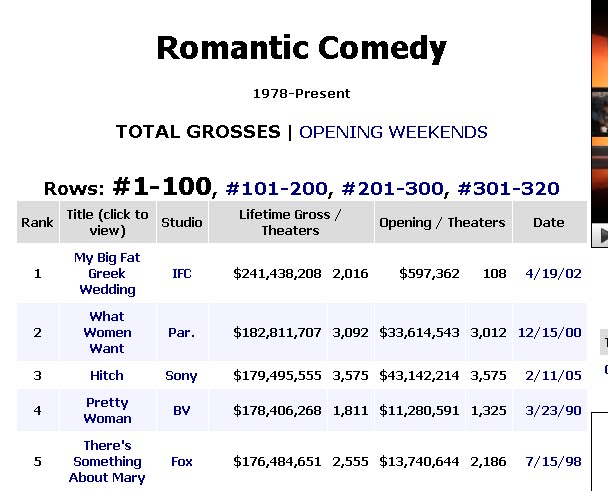Go to rows #101-200
The width and height of the screenshot is (608, 491).
[278, 188]
